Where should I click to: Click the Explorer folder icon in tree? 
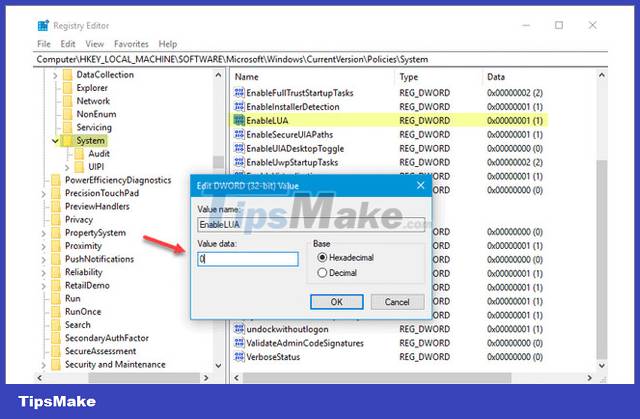[x=68, y=88]
